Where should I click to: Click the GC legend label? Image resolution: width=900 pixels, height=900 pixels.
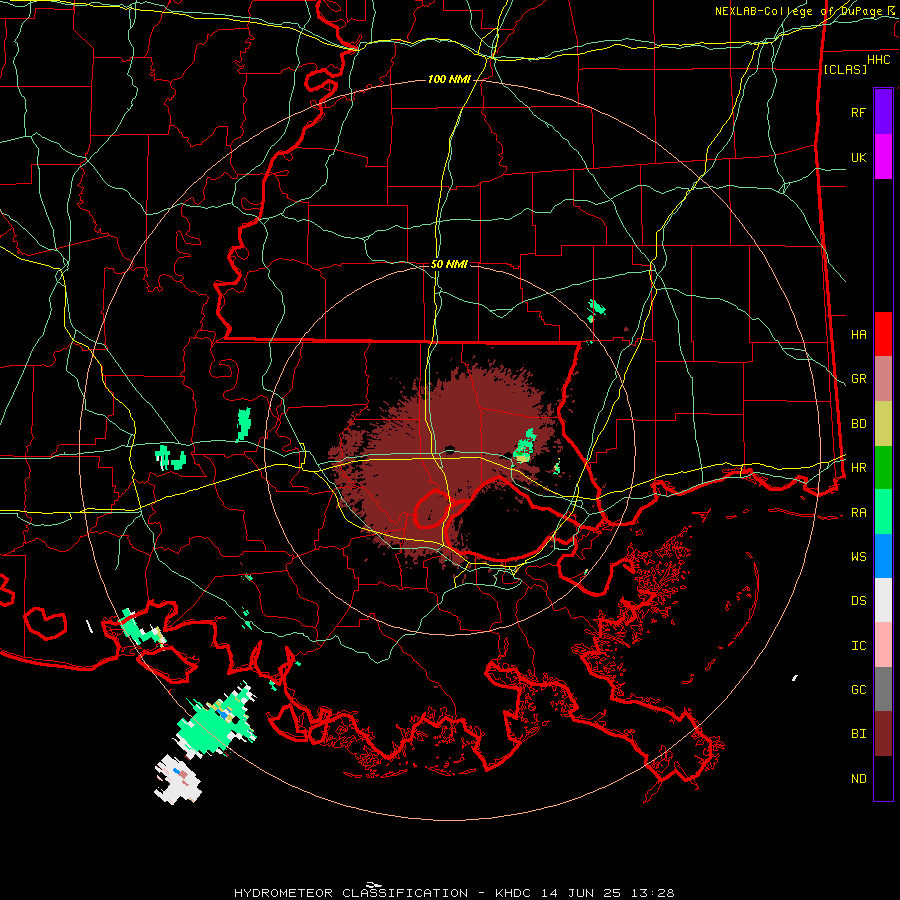tap(858, 690)
